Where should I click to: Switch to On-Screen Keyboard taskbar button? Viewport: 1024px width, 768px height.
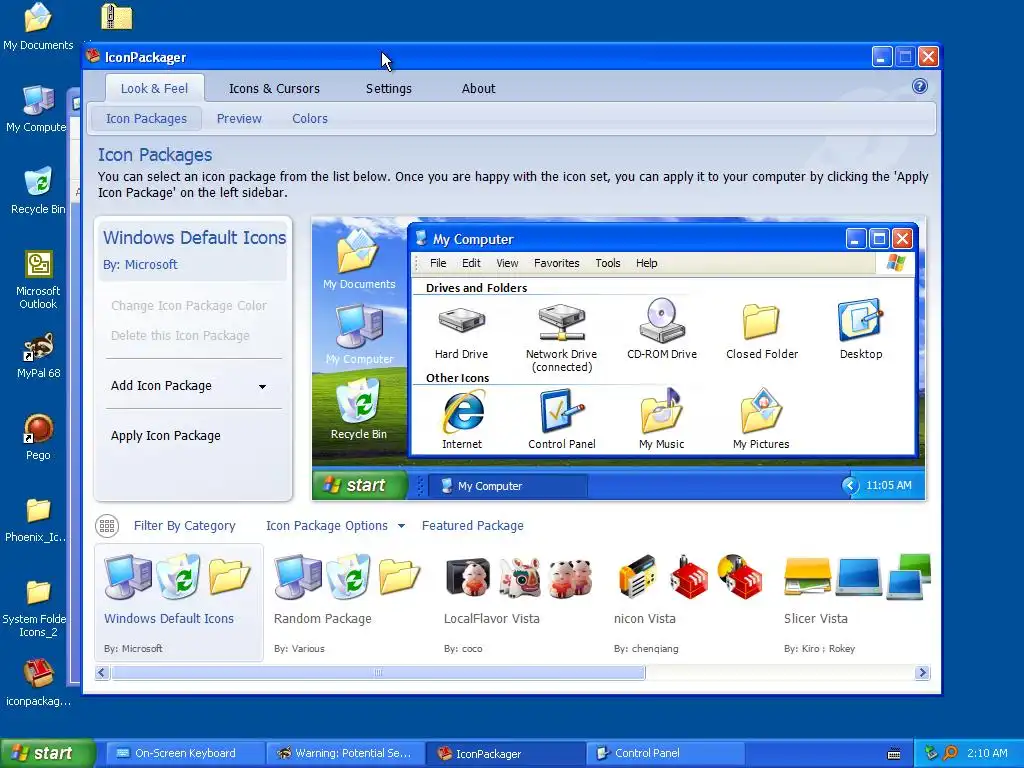pos(184,753)
